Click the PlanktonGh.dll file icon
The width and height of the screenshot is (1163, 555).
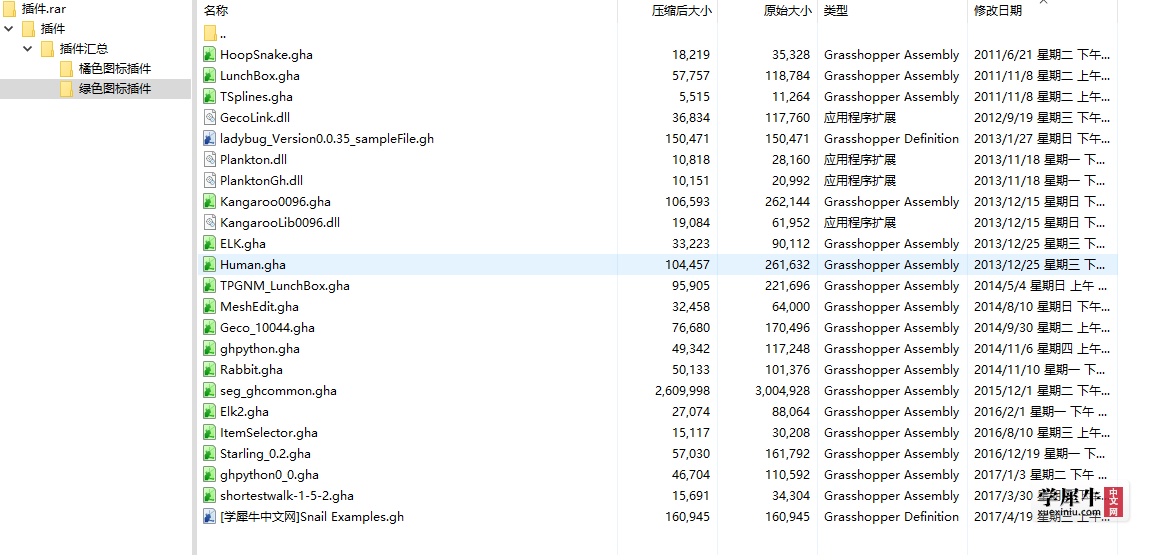[x=210, y=180]
